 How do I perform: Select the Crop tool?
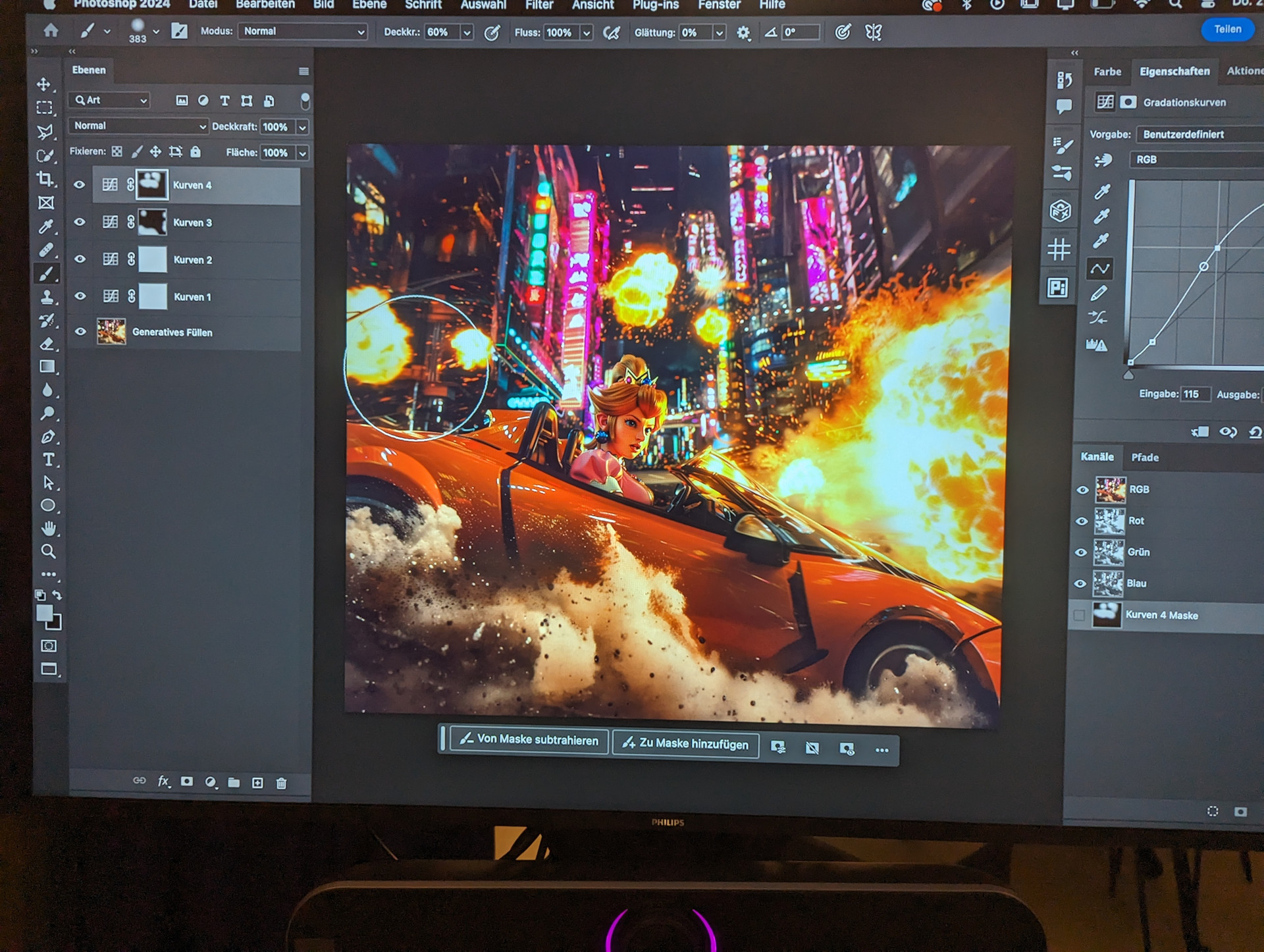[45, 179]
